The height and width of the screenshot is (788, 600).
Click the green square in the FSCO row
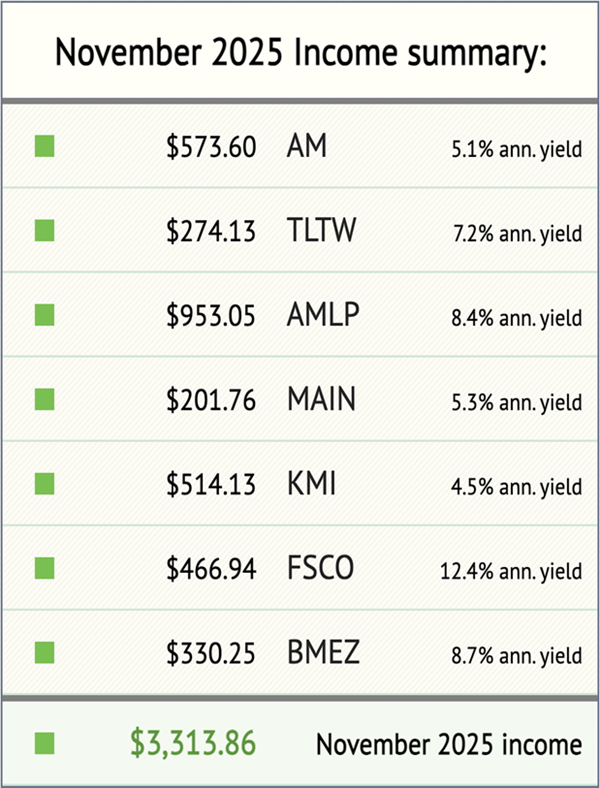click(x=44, y=569)
